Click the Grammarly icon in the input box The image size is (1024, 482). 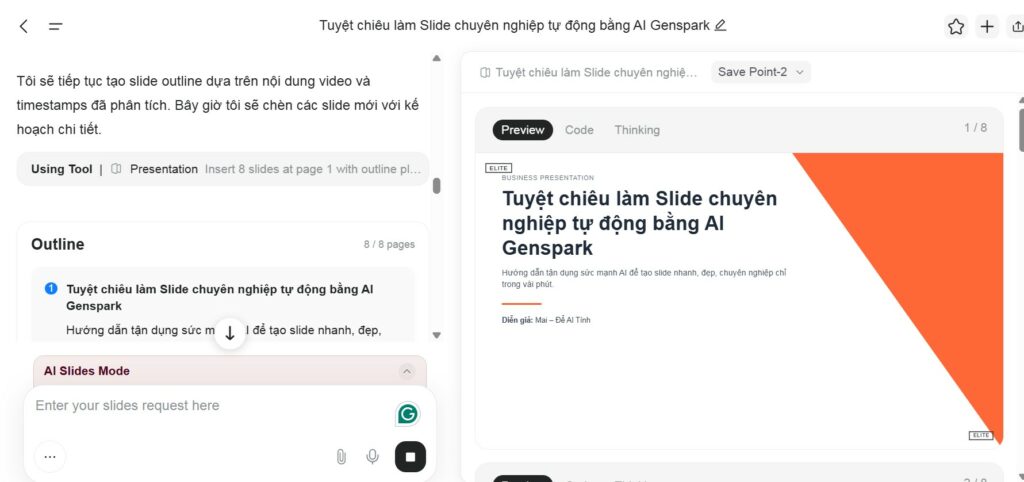(408, 414)
